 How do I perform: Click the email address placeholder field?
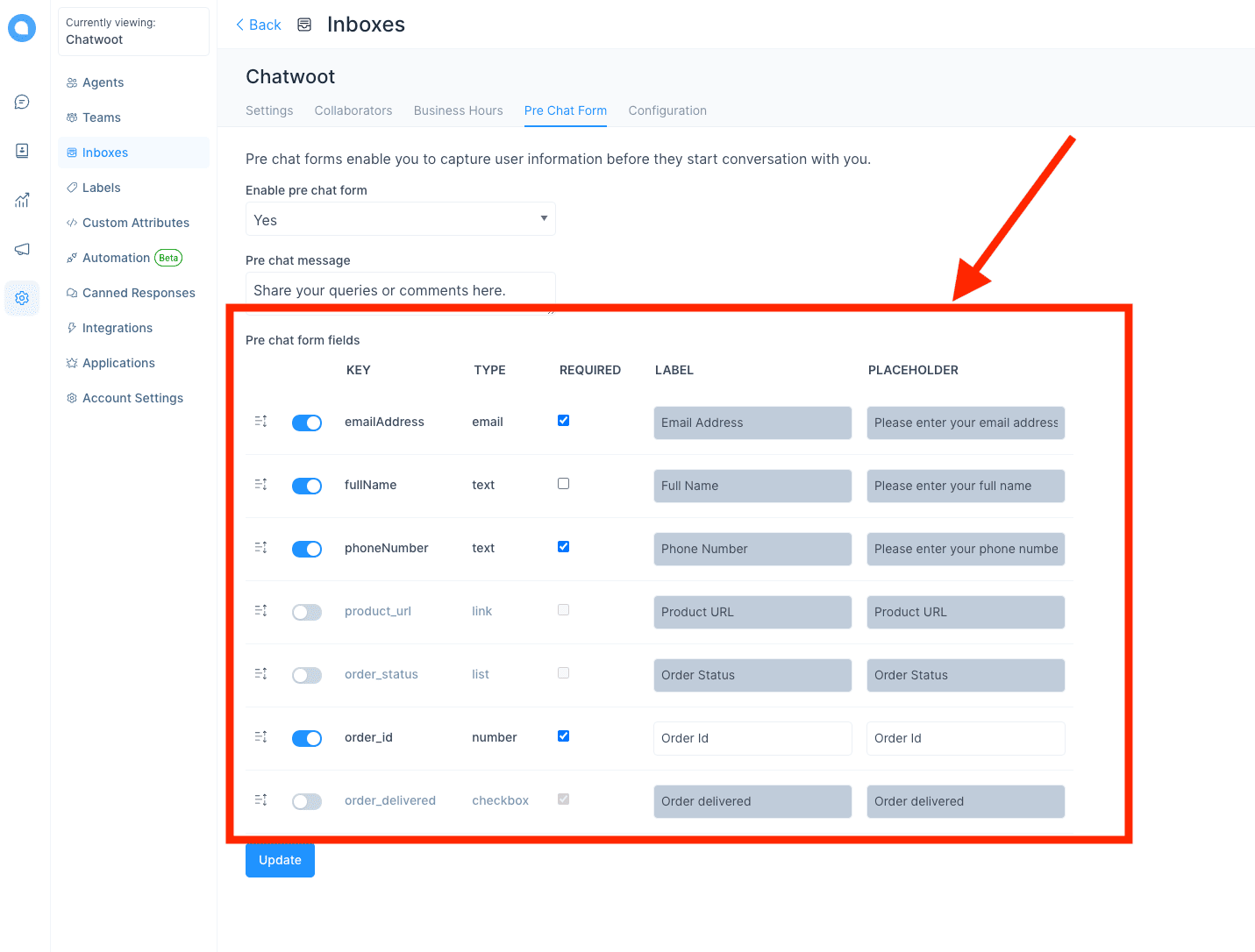click(966, 423)
